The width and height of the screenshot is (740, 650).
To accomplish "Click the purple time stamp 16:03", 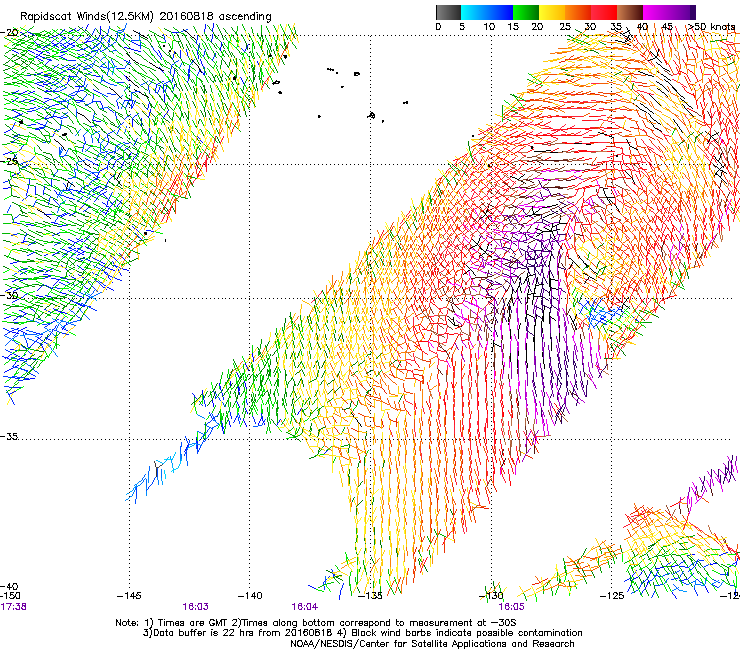I will point(195,607).
